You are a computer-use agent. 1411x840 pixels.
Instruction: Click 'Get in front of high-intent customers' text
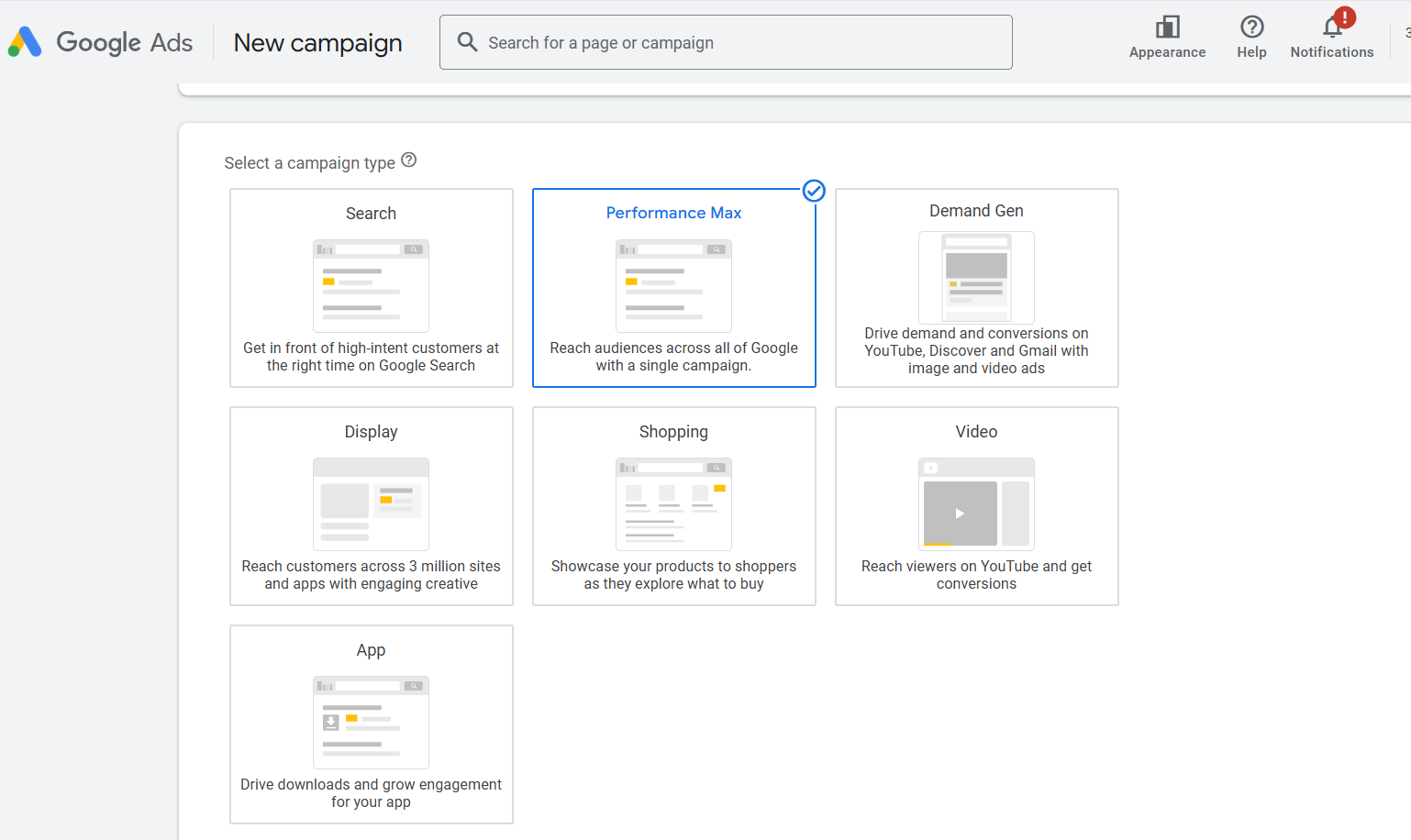pyautogui.click(x=371, y=357)
